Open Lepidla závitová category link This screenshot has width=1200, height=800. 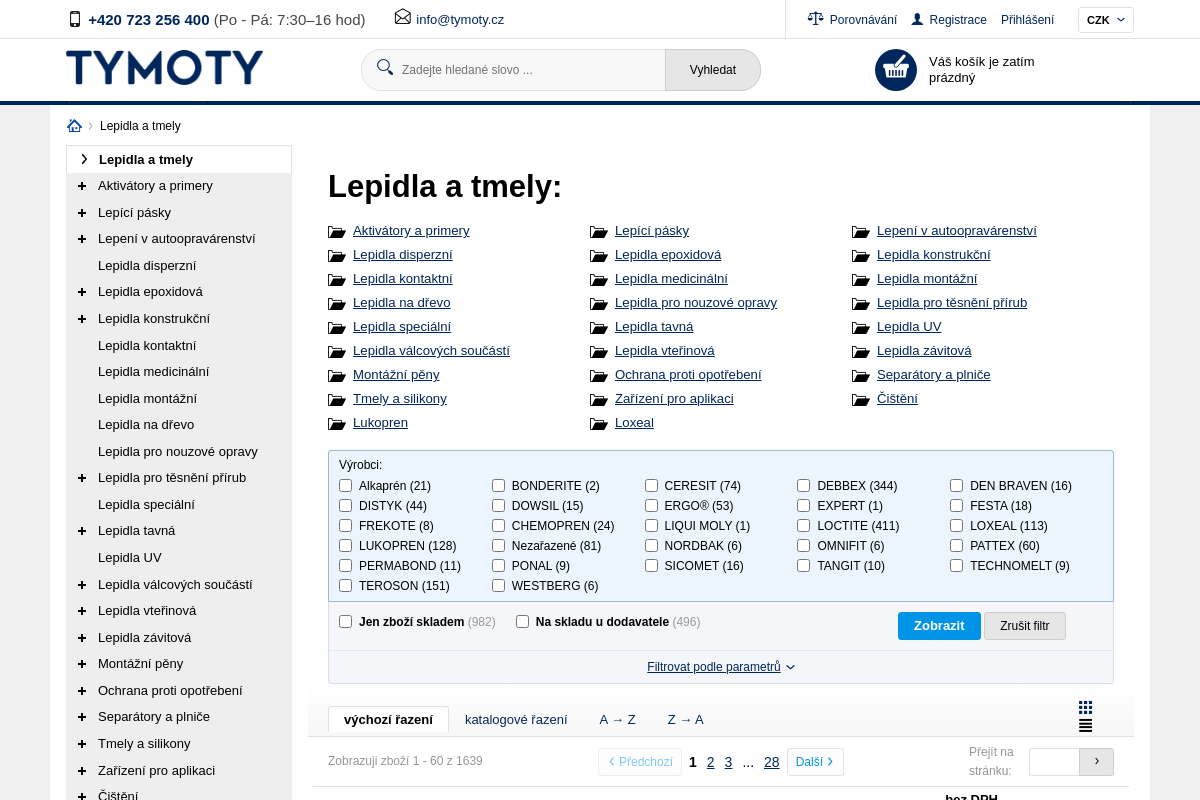tap(924, 350)
